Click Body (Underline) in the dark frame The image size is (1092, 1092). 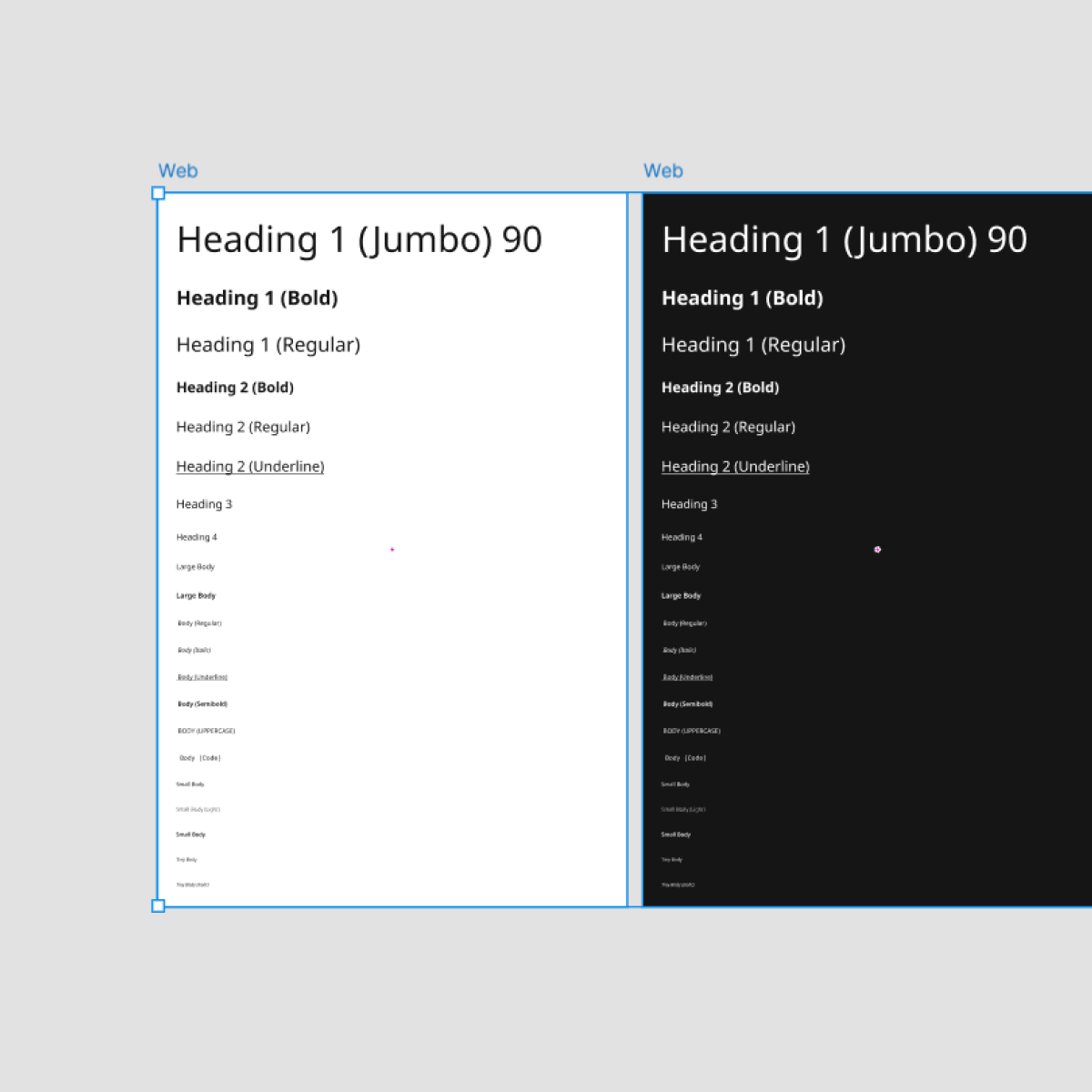(x=687, y=677)
